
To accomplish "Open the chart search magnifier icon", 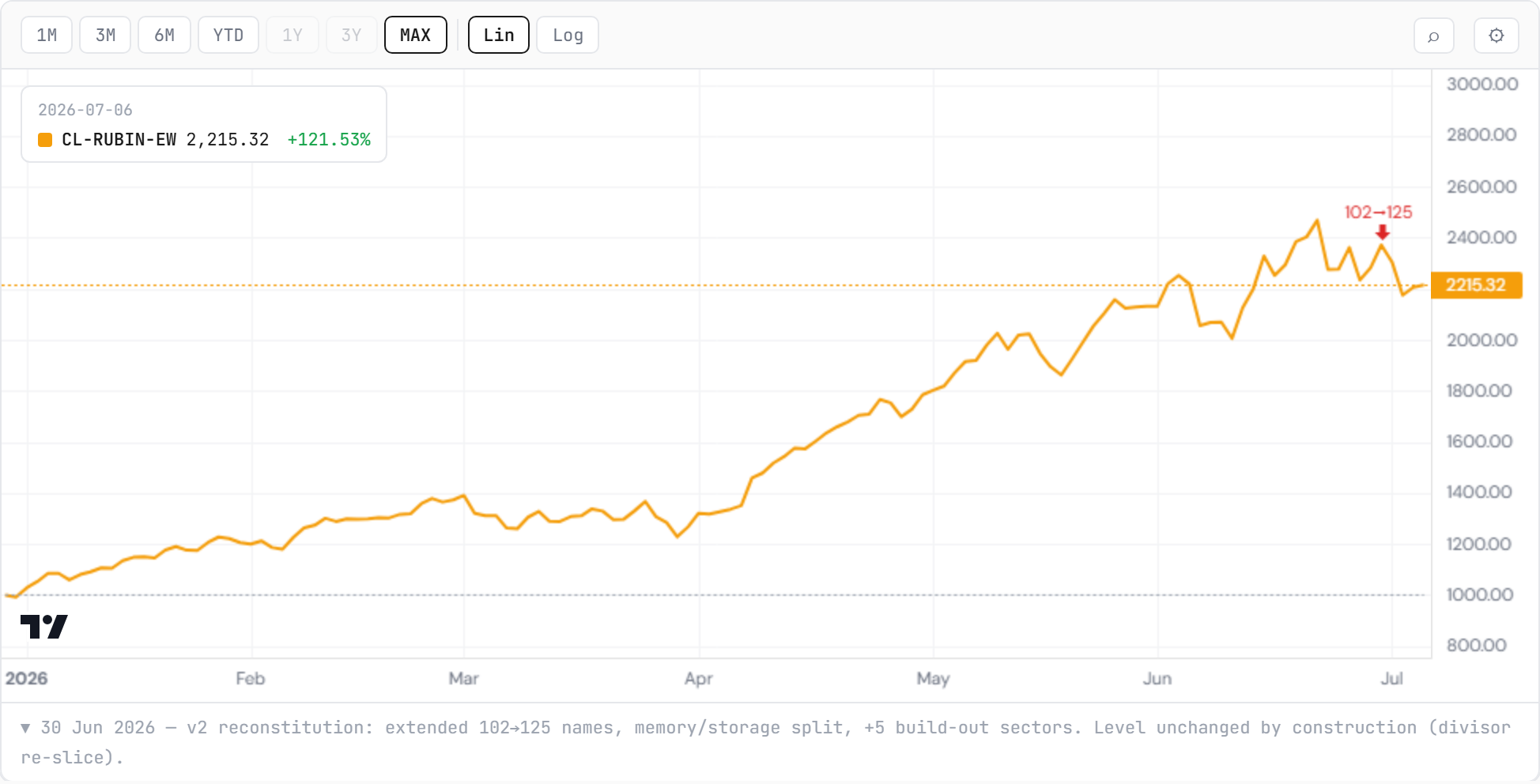I will 1433,36.
